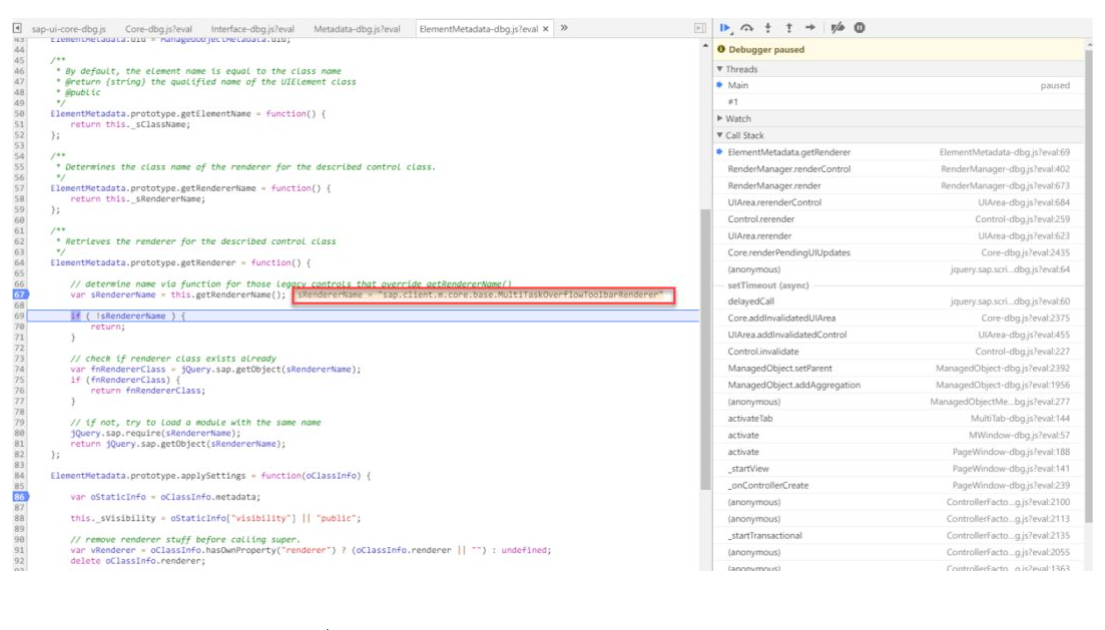Click the jQuery.sap.require(sRendererName) line
The width and height of the screenshot is (1105, 630).
coord(155,433)
